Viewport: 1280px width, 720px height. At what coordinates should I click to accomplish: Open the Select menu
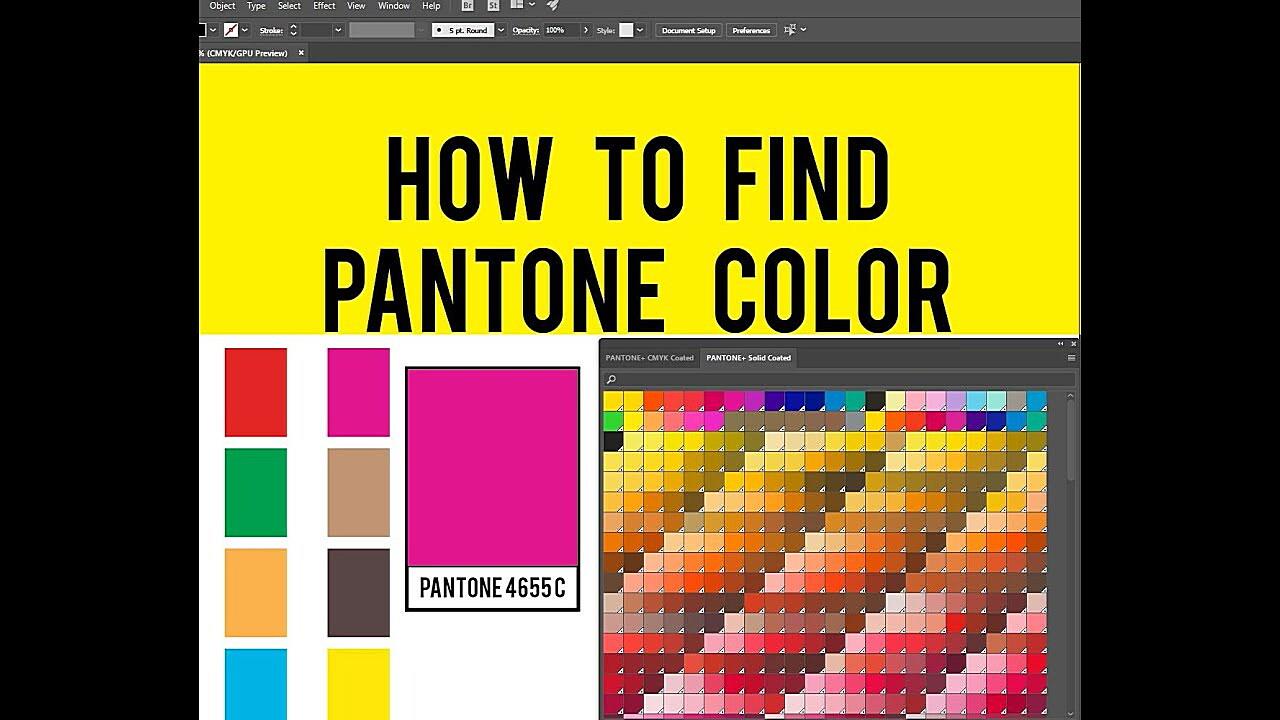pyautogui.click(x=289, y=6)
